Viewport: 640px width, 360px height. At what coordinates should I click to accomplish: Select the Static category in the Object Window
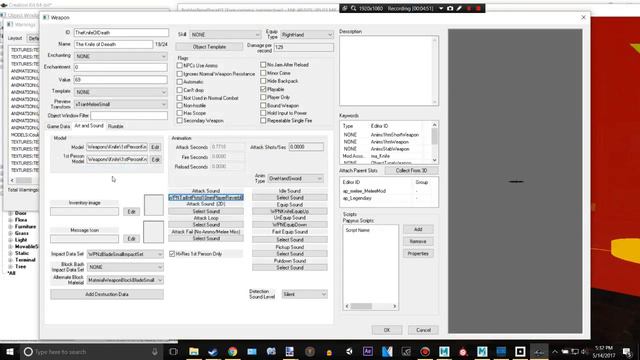coord(22,253)
